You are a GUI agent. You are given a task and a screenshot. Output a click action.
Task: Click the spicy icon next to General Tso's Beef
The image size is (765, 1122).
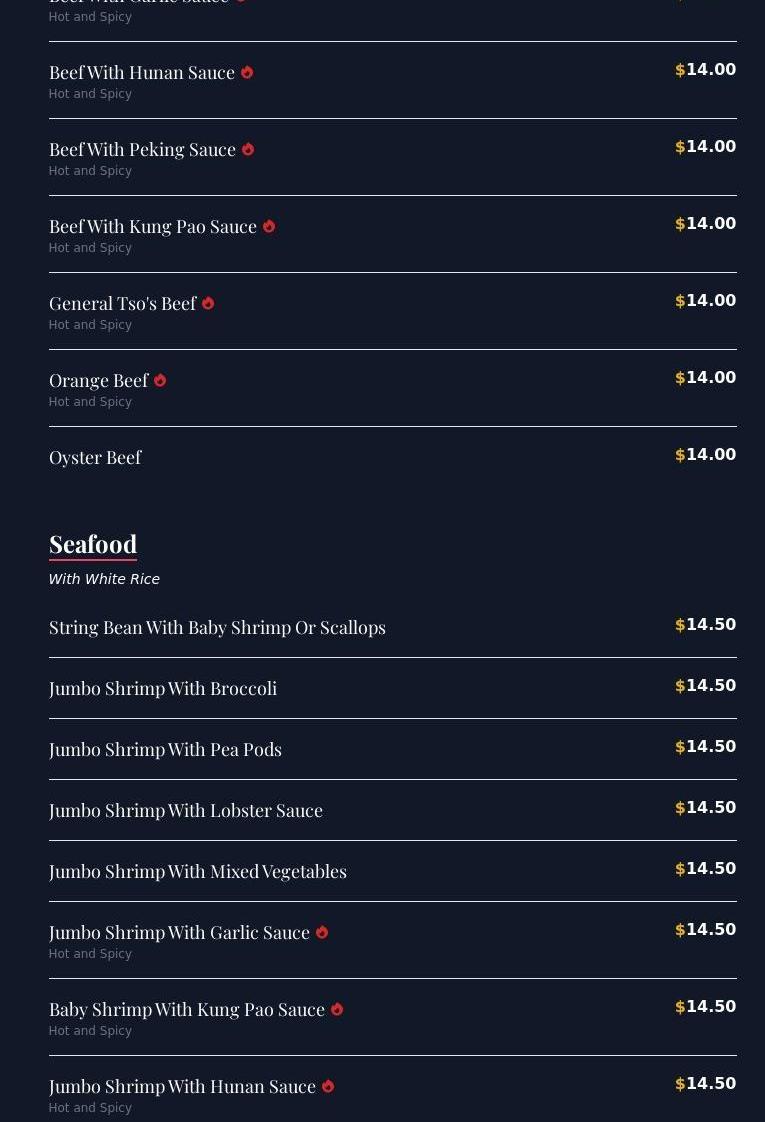[208, 304]
